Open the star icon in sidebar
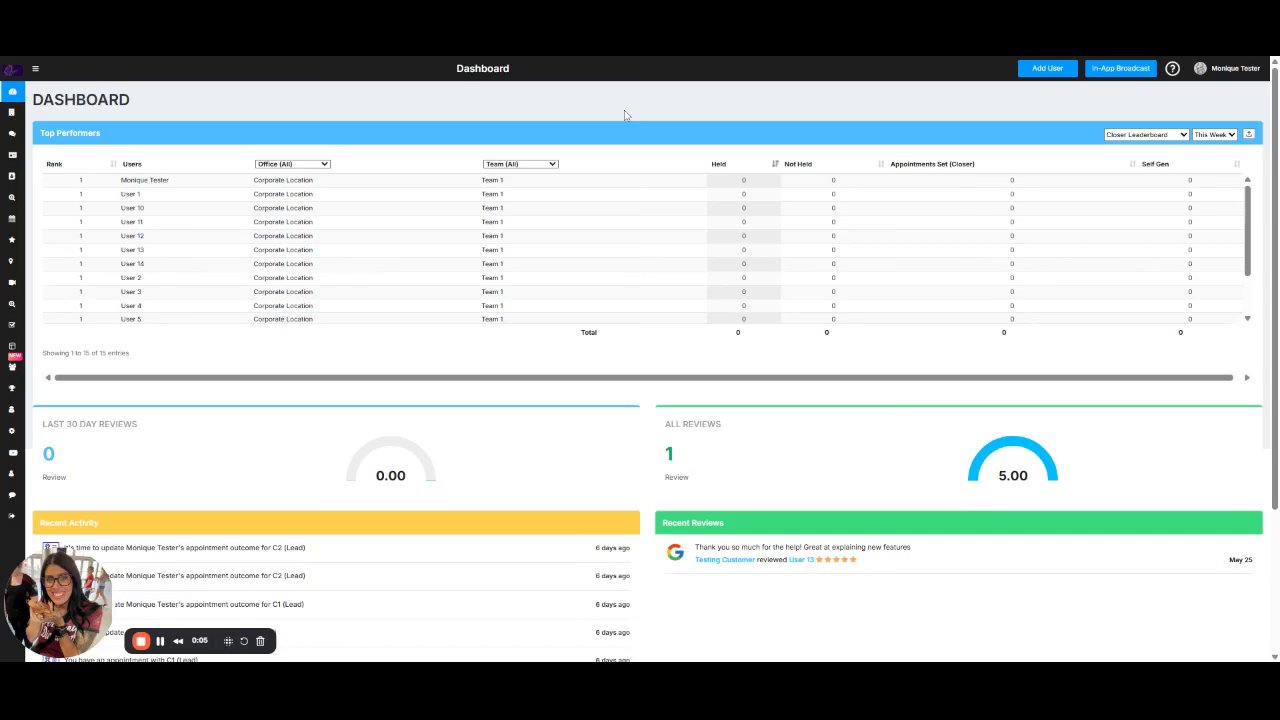 (12, 240)
